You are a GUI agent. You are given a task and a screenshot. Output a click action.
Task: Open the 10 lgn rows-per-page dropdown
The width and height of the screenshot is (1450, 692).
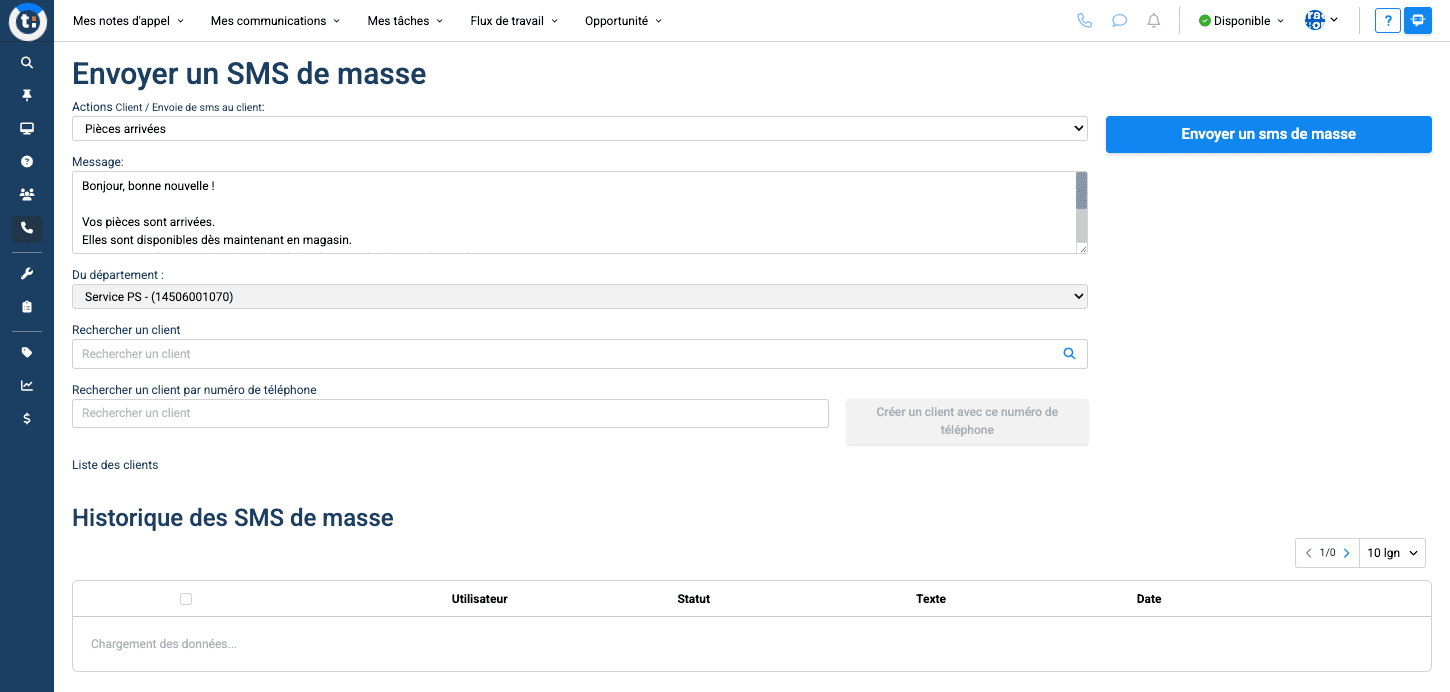(1392, 553)
